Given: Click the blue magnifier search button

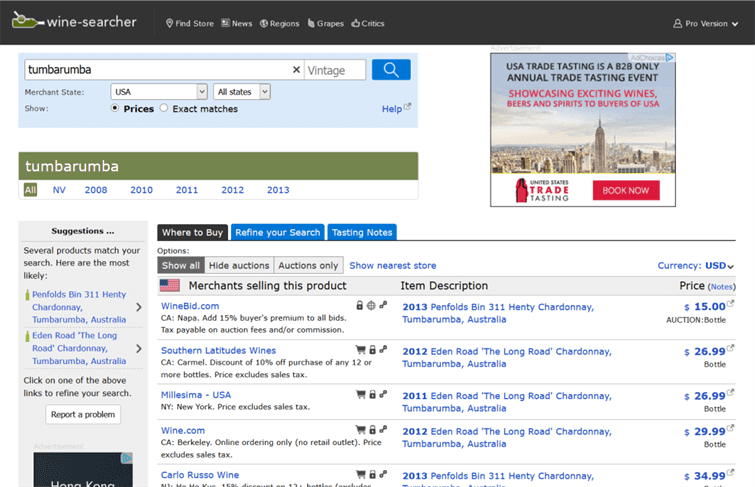Looking at the screenshot, I should coord(391,70).
